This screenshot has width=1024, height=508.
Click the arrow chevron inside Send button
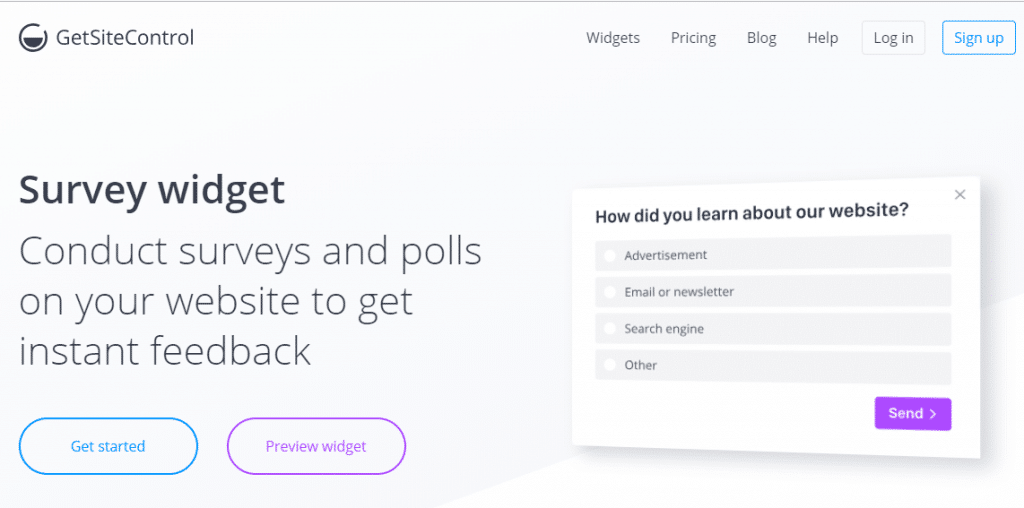(x=933, y=414)
